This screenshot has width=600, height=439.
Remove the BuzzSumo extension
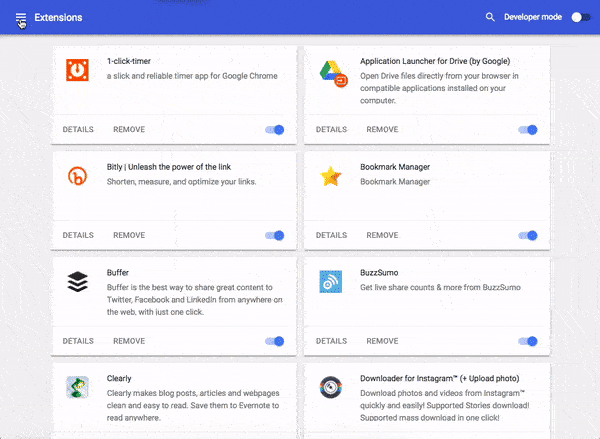(x=382, y=341)
